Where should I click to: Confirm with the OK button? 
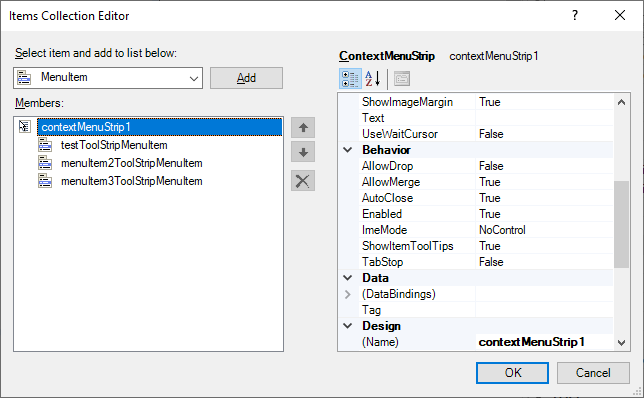(x=512, y=373)
